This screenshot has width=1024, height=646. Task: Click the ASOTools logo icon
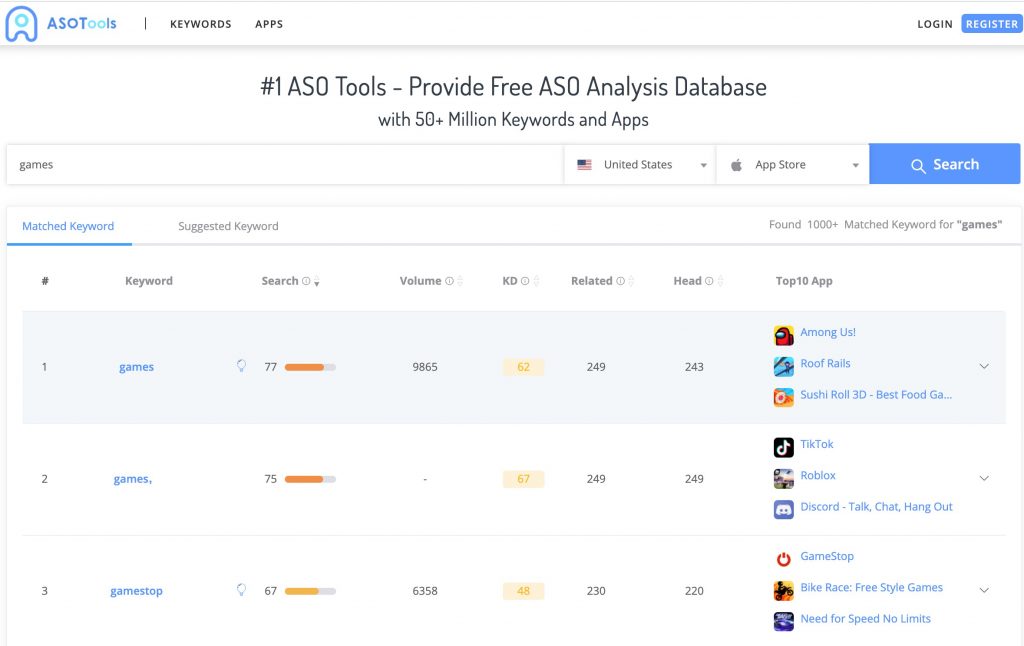[x=21, y=24]
